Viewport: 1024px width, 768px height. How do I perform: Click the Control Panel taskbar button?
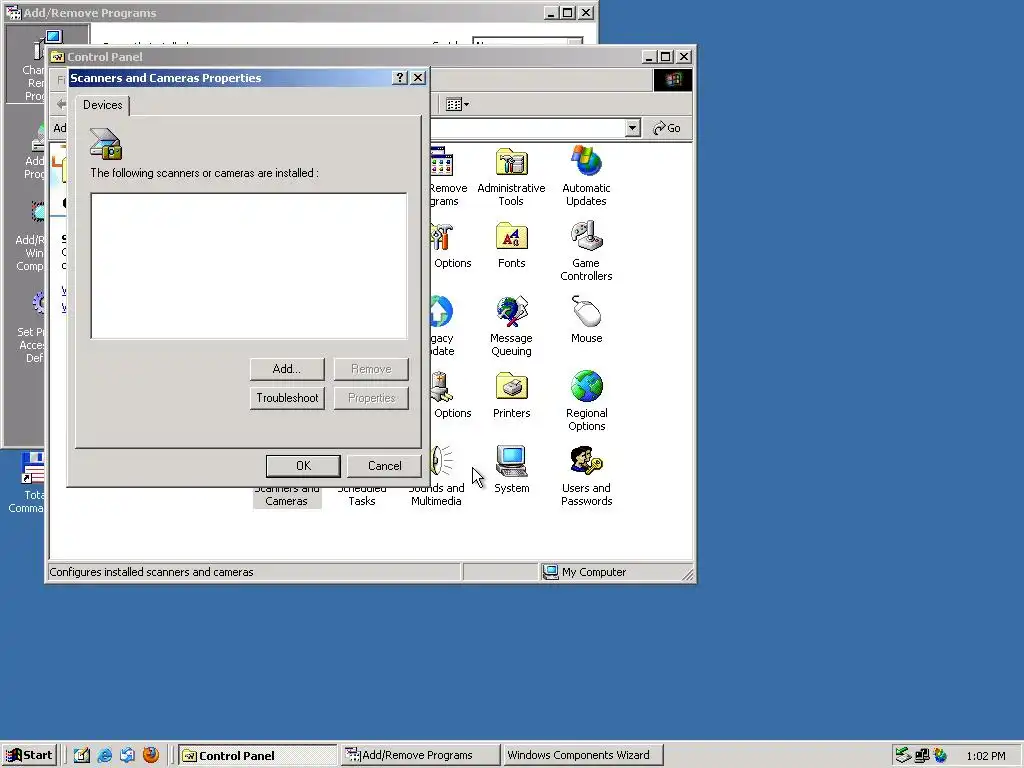(258, 756)
